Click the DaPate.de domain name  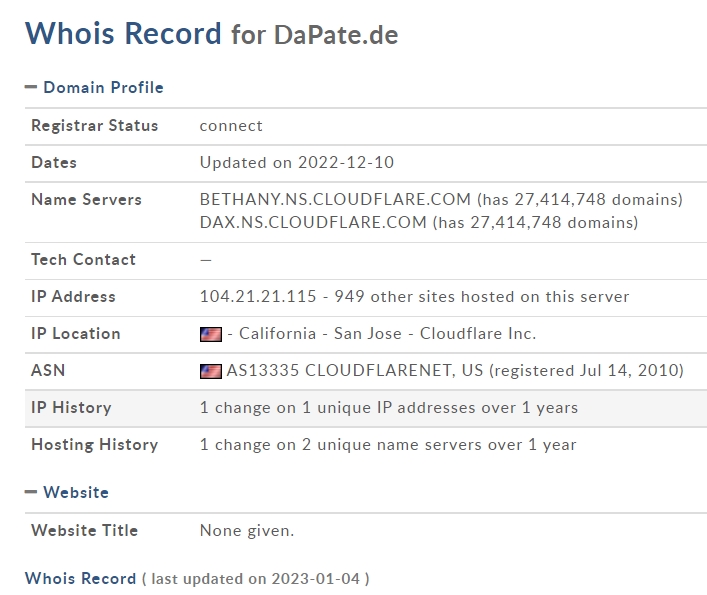coord(336,35)
